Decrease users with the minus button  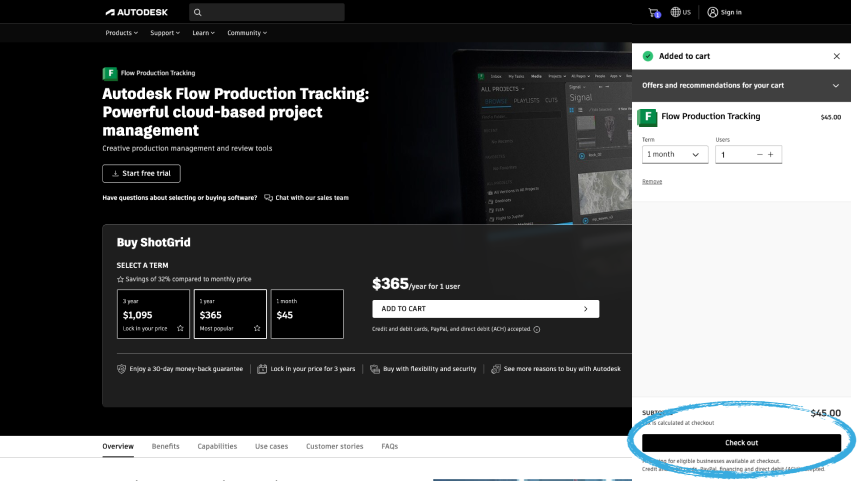pos(760,155)
